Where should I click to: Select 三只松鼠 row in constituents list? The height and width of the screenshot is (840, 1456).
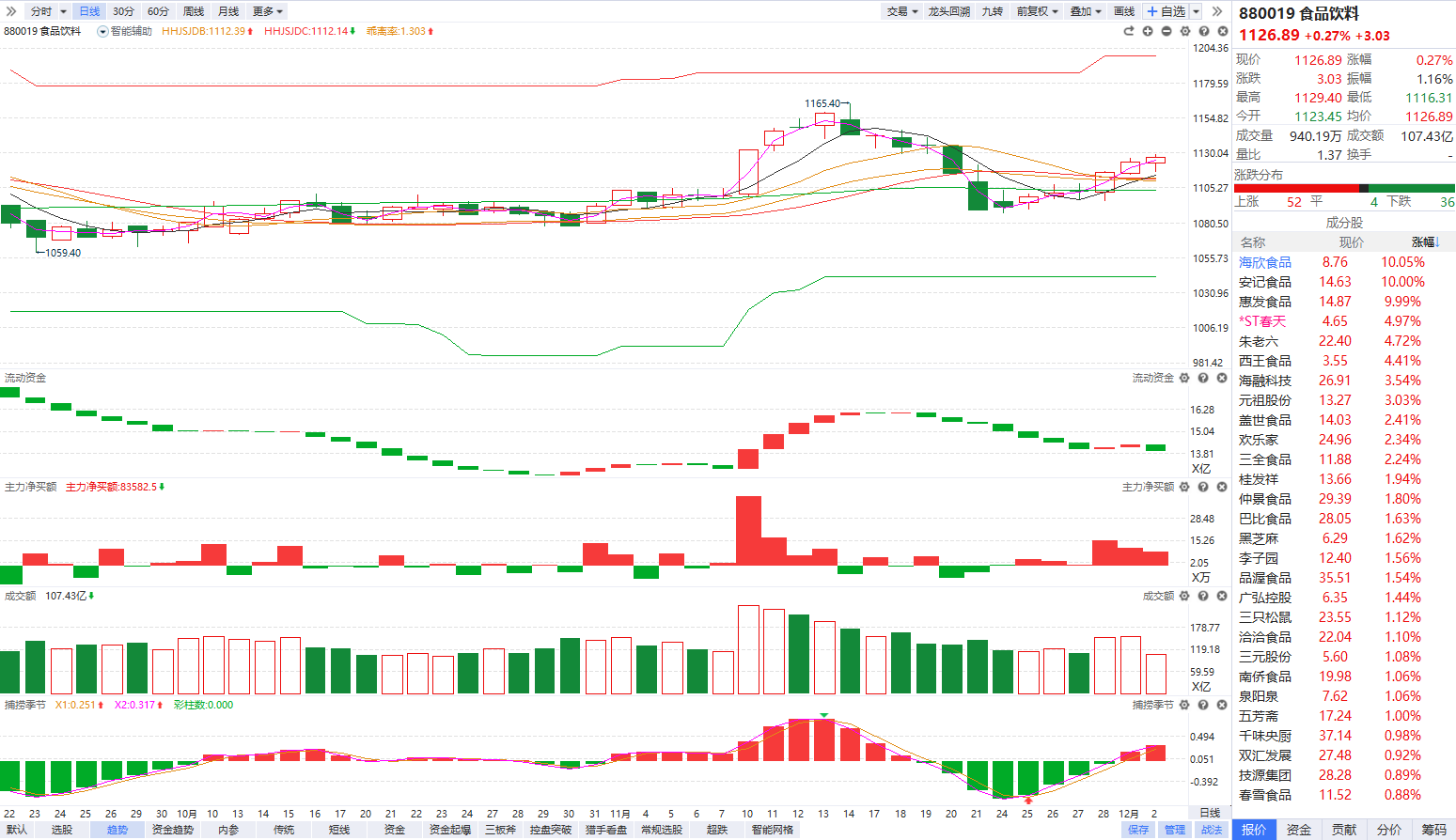coord(1344,617)
